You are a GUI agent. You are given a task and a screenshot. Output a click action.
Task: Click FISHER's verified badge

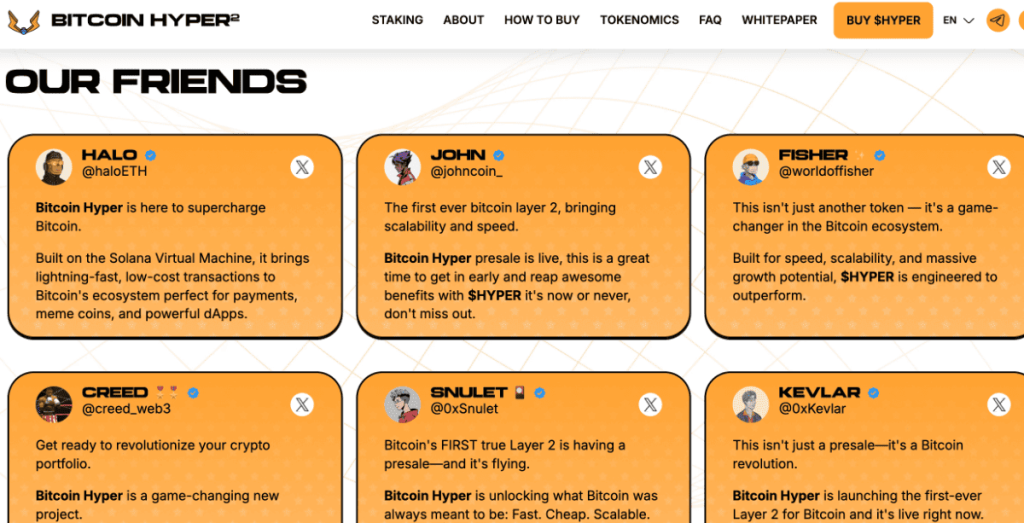[880, 155]
